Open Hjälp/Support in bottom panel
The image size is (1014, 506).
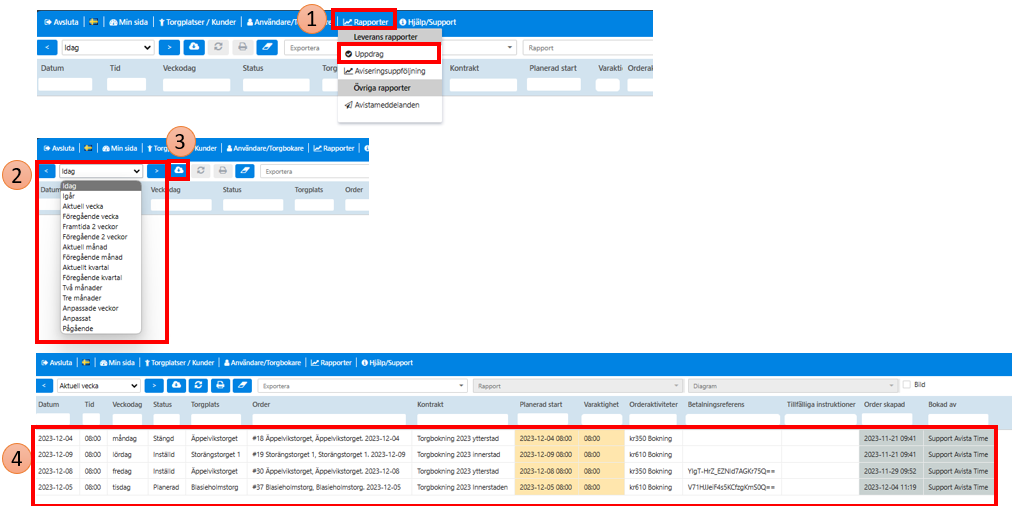point(387,362)
